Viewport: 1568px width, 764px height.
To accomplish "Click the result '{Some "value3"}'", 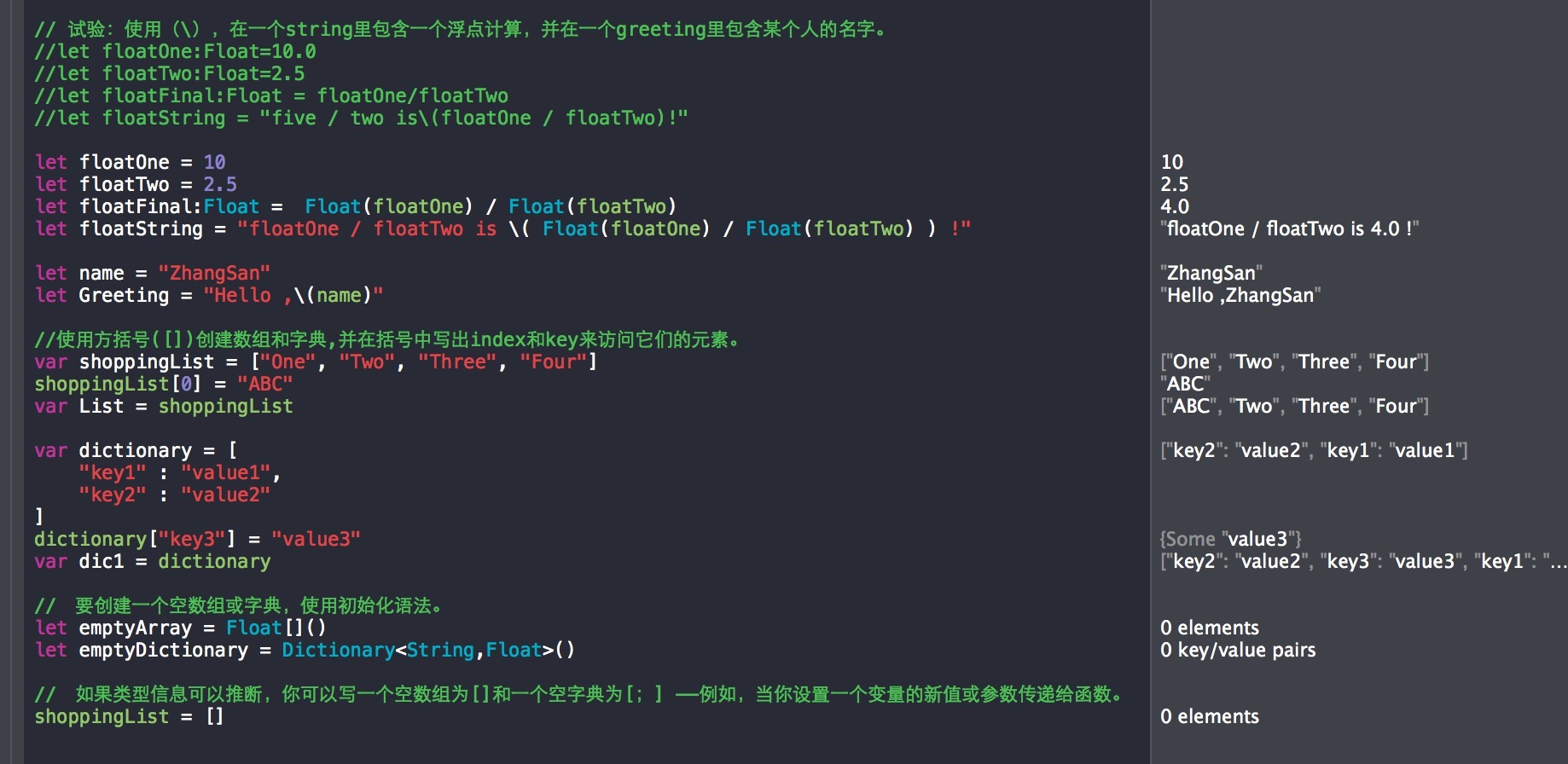I will [1231, 539].
